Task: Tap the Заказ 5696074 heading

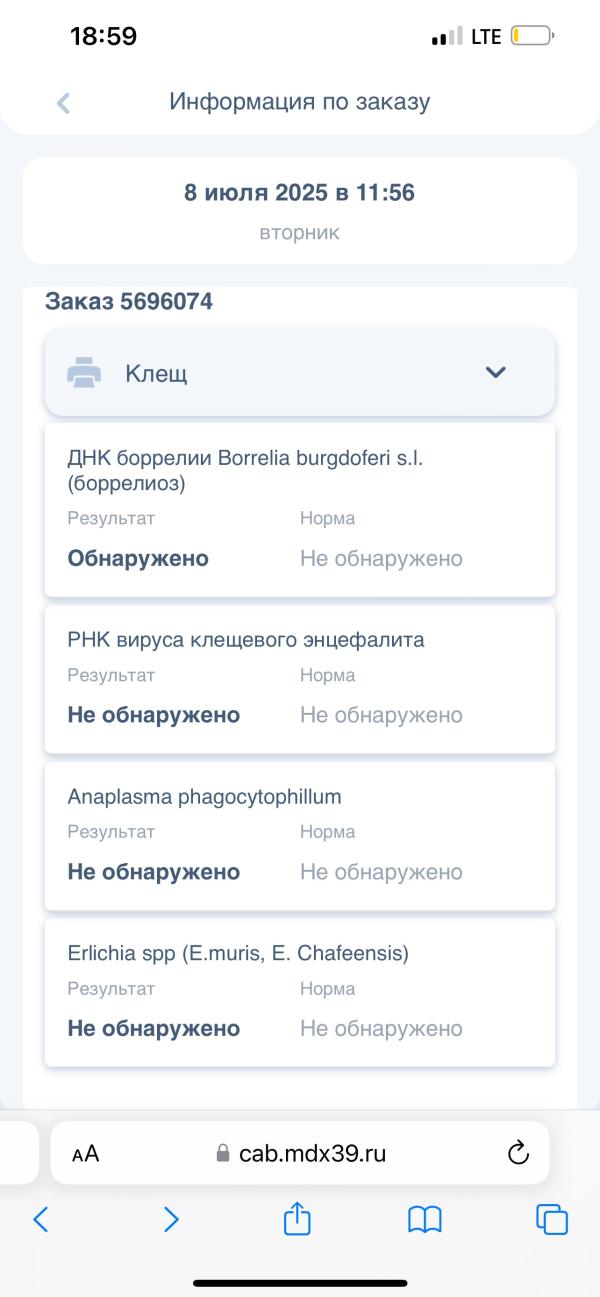Action: point(129,301)
